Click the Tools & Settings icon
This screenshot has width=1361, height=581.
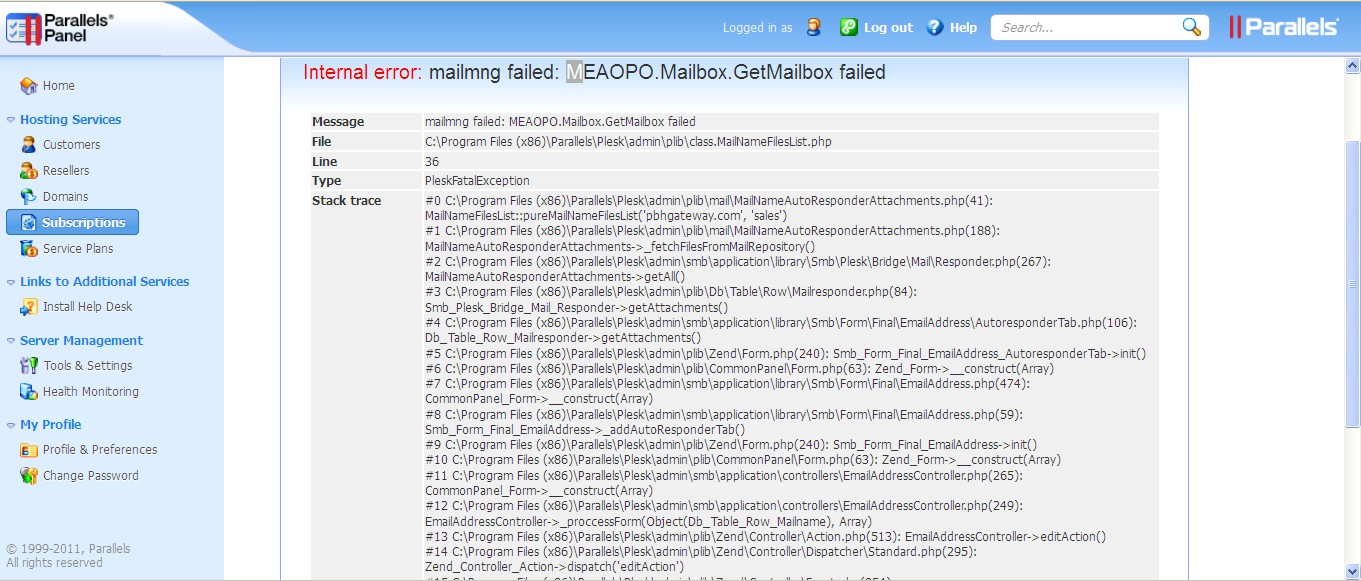click(x=28, y=366)
